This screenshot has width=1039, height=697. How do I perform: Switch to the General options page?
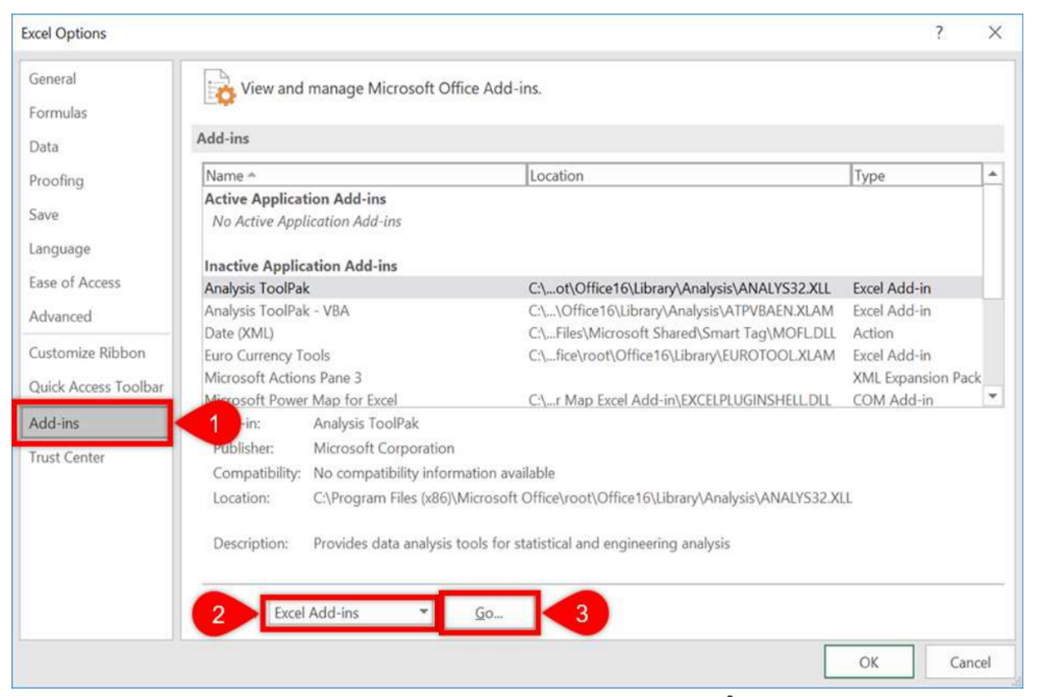coord(58,76)
